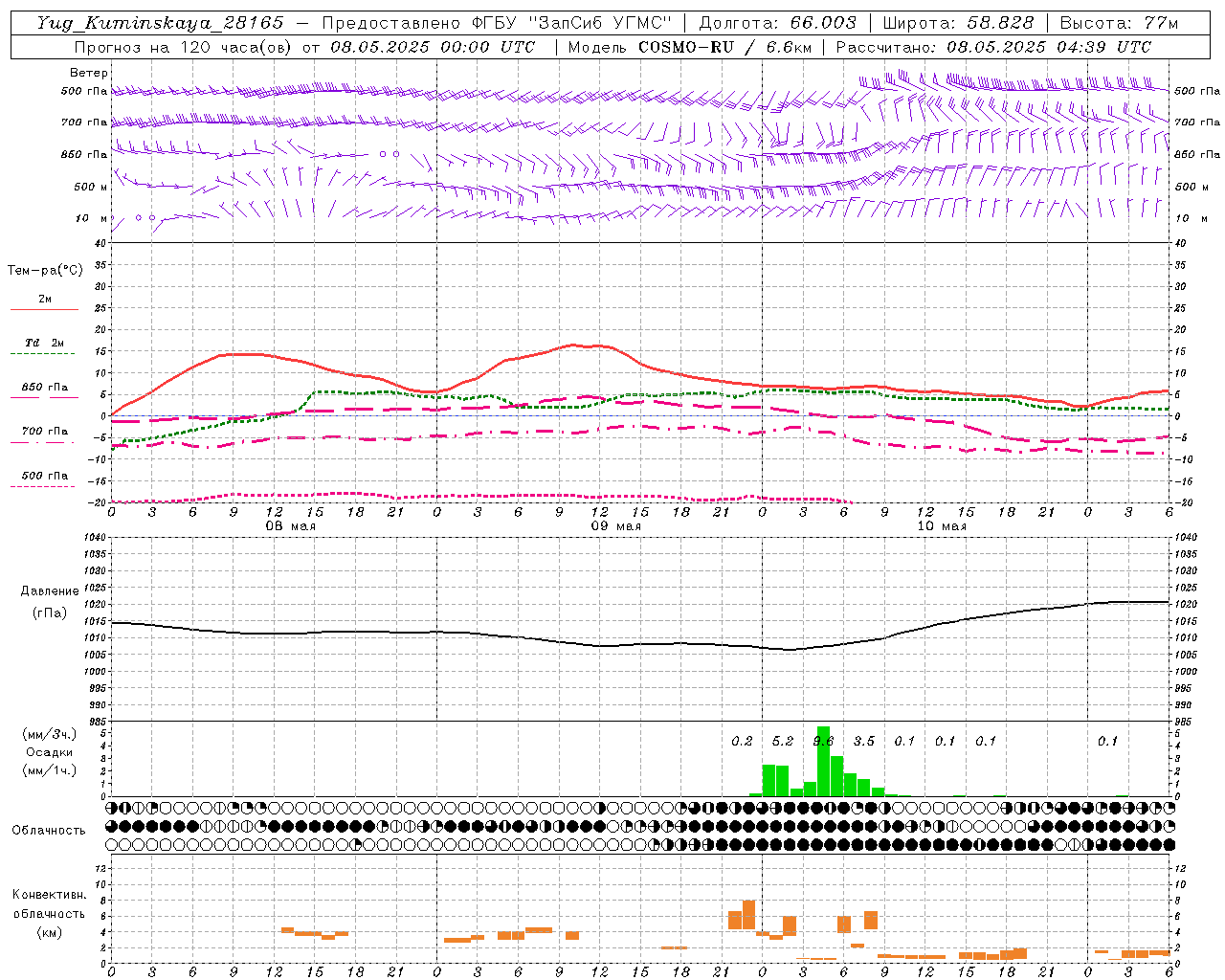Click the "Высота: 77м" header value

coord(1119,23)
